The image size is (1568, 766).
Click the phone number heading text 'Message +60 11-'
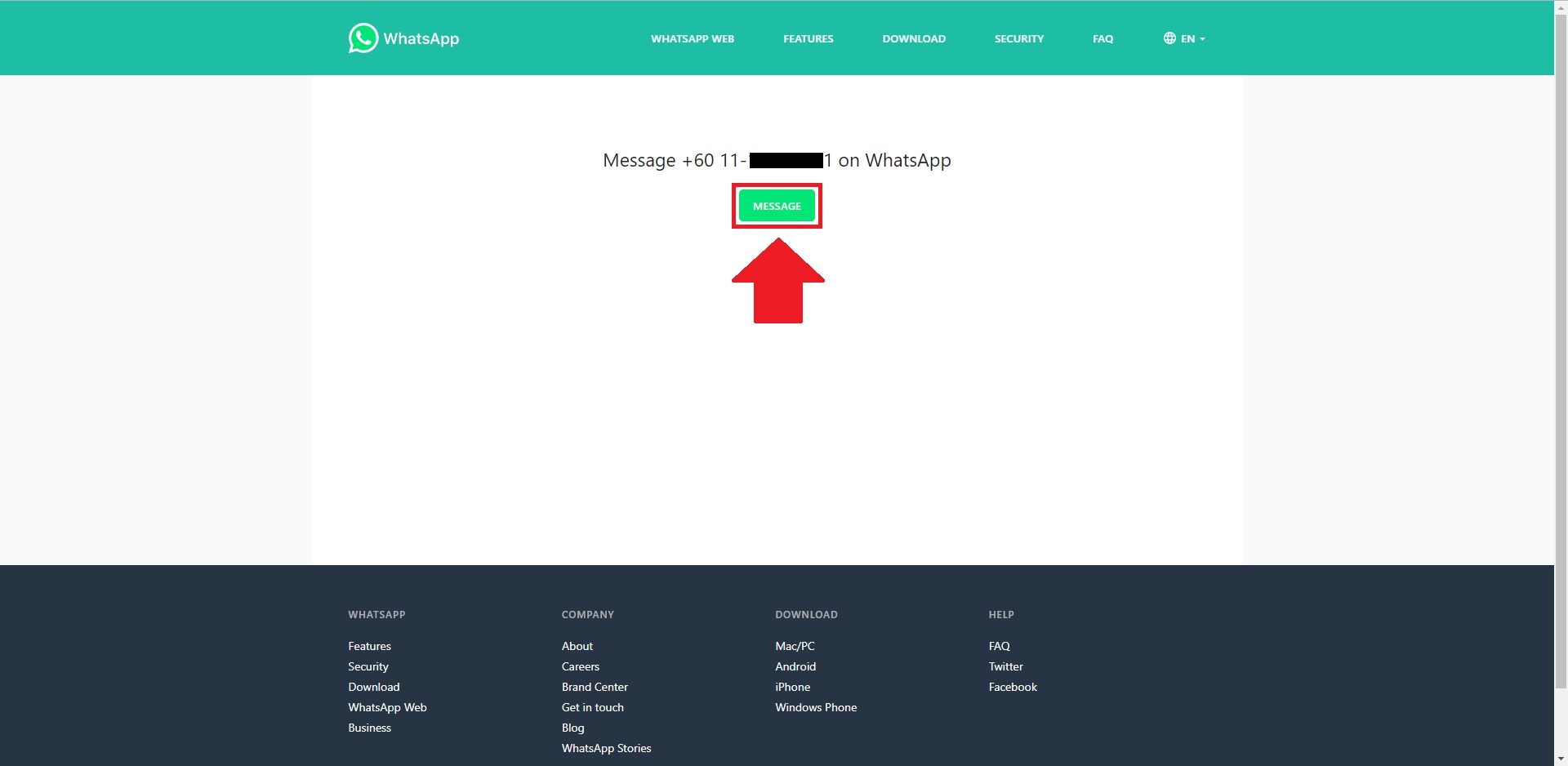[x=675, y=160]
